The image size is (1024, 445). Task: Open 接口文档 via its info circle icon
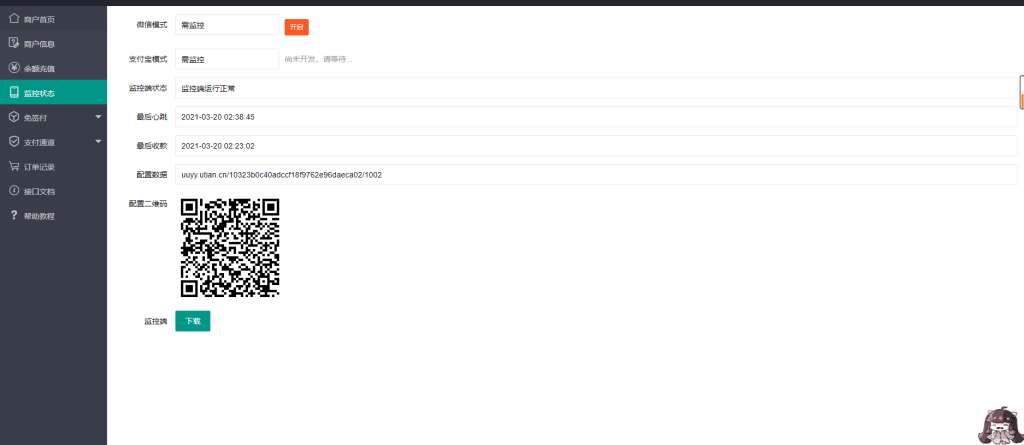(14, 191)
